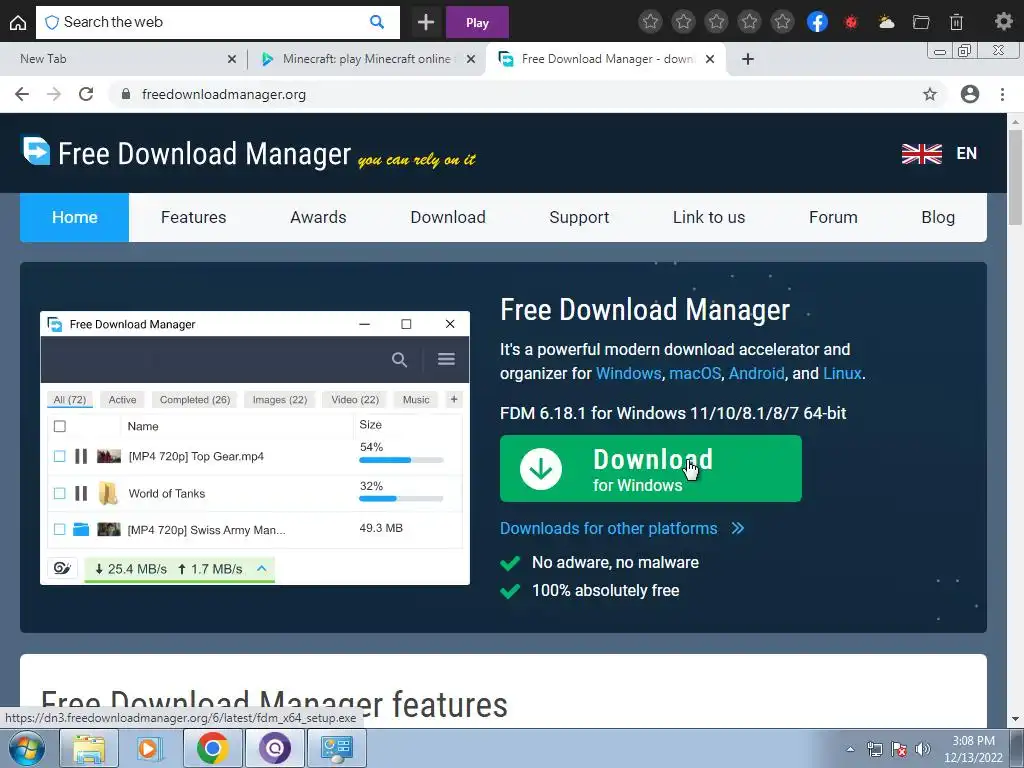Follow the Linux platform link

[x=842, y=374]
